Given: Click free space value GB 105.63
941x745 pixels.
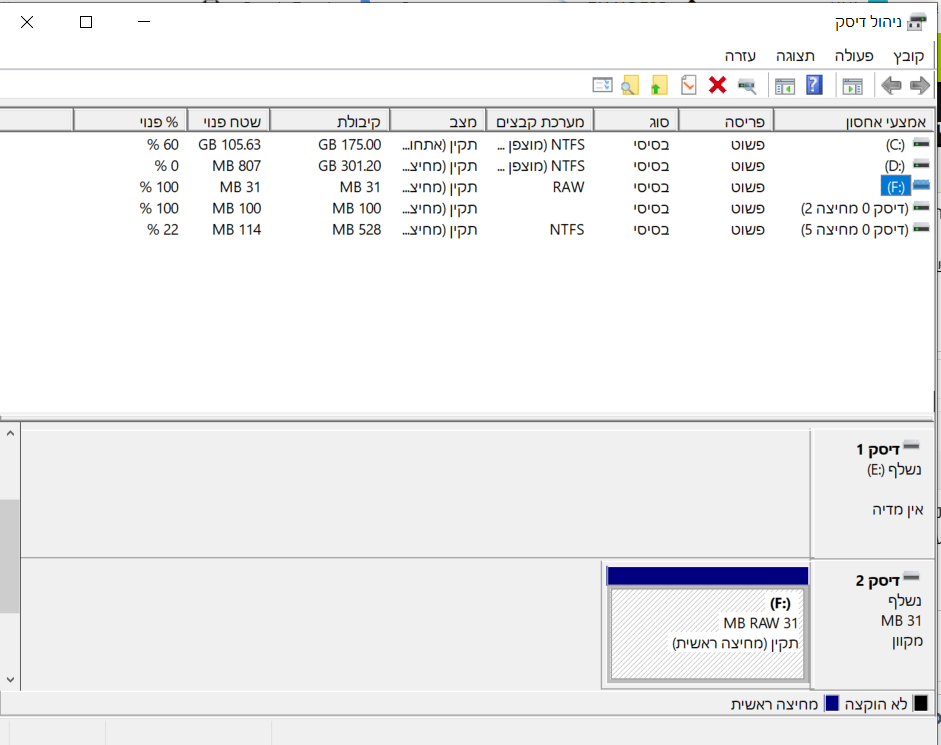Looking at the screenshot, I should pos(229,145).
